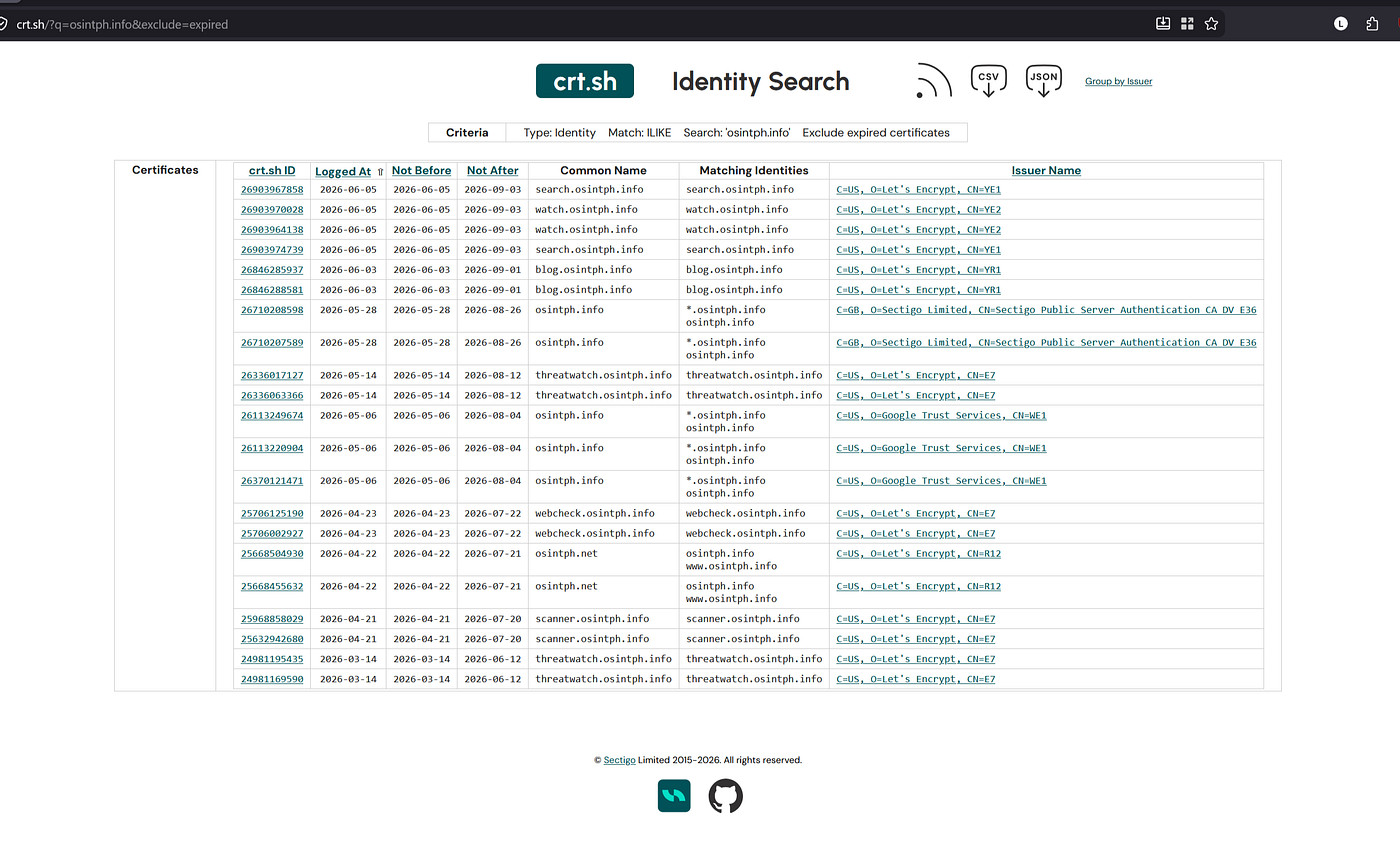Viewport: 1400px width, 850px height.
Task: Open certificate ID 25706125190
Action: 272,514
